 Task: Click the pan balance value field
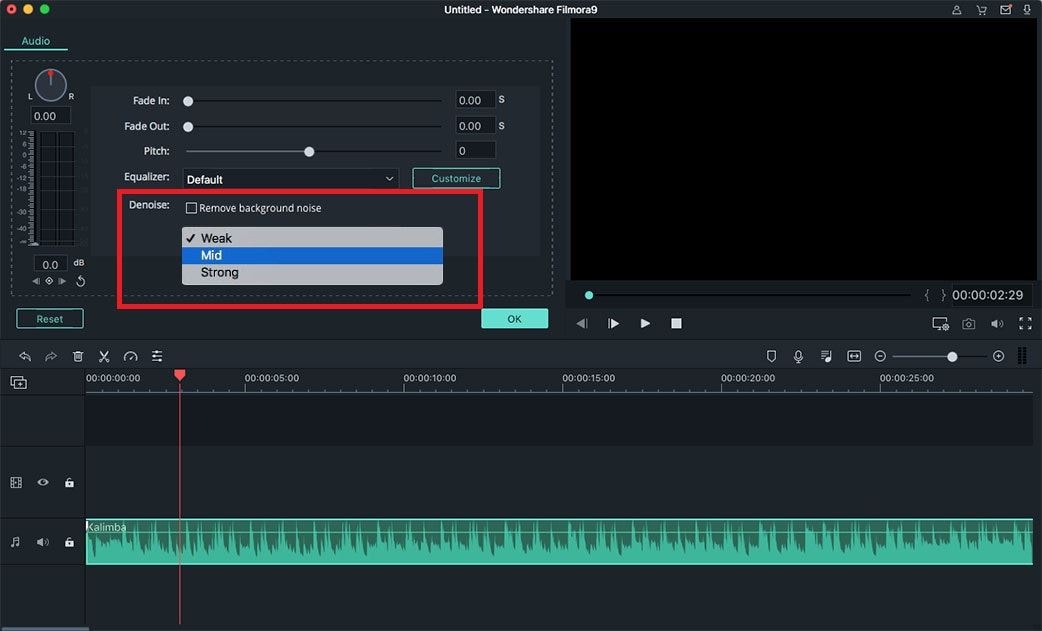[50, 116]
